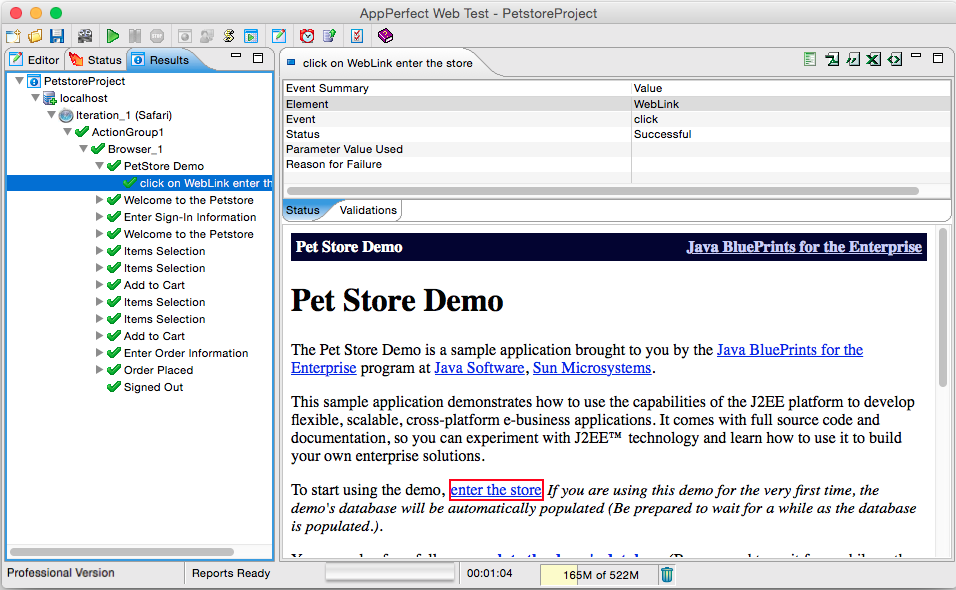Viewport: 956px width, 590px height.
Task: Run the test with the green play button
Action: (x=112, y=36)
